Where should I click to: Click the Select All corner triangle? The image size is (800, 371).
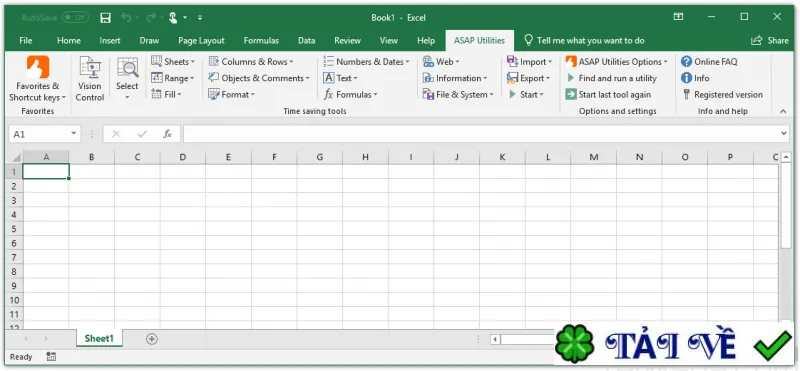click(15, 157)
